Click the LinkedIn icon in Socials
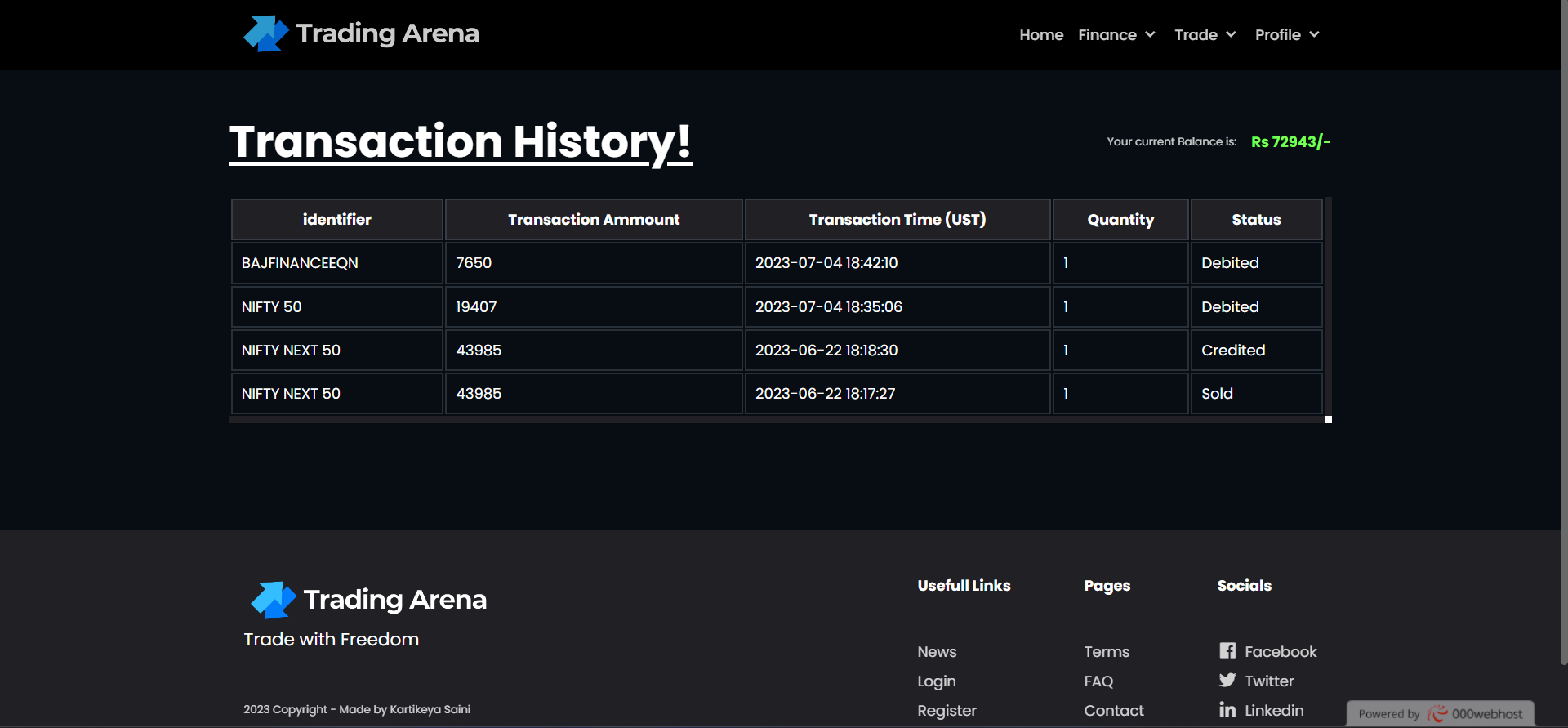Image resolution: width=1568 pixels, height=728 pixels. pyautogui.click(x=1227, y=709)
